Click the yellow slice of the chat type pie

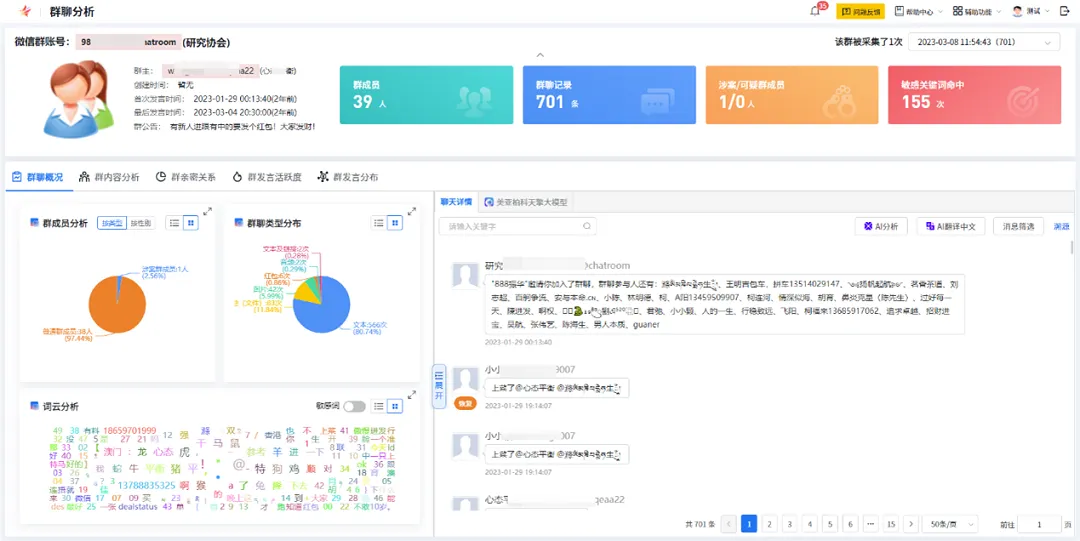click(x=303, y=293)
